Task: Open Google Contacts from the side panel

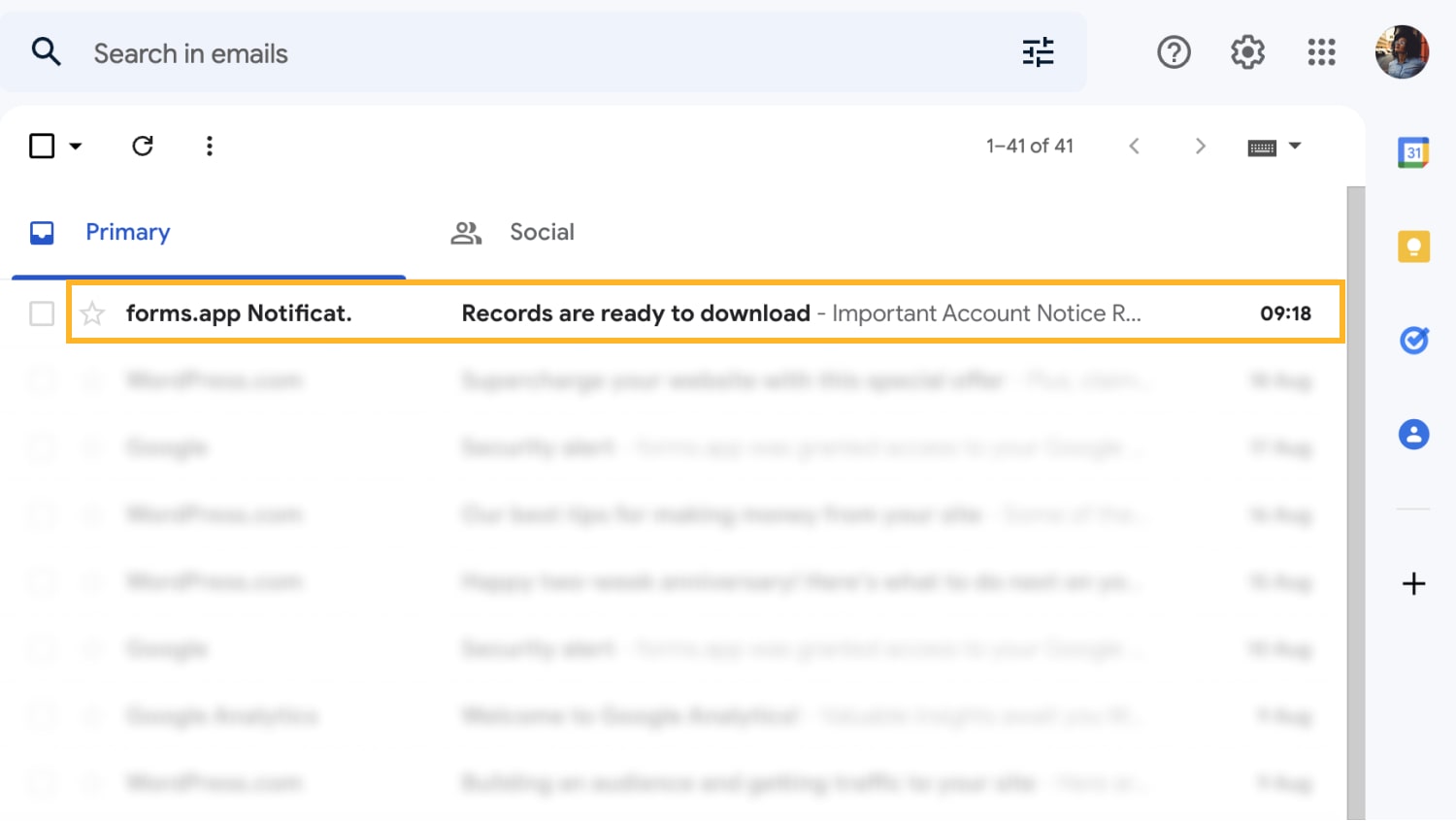Action: click(x=1414, y=434)
